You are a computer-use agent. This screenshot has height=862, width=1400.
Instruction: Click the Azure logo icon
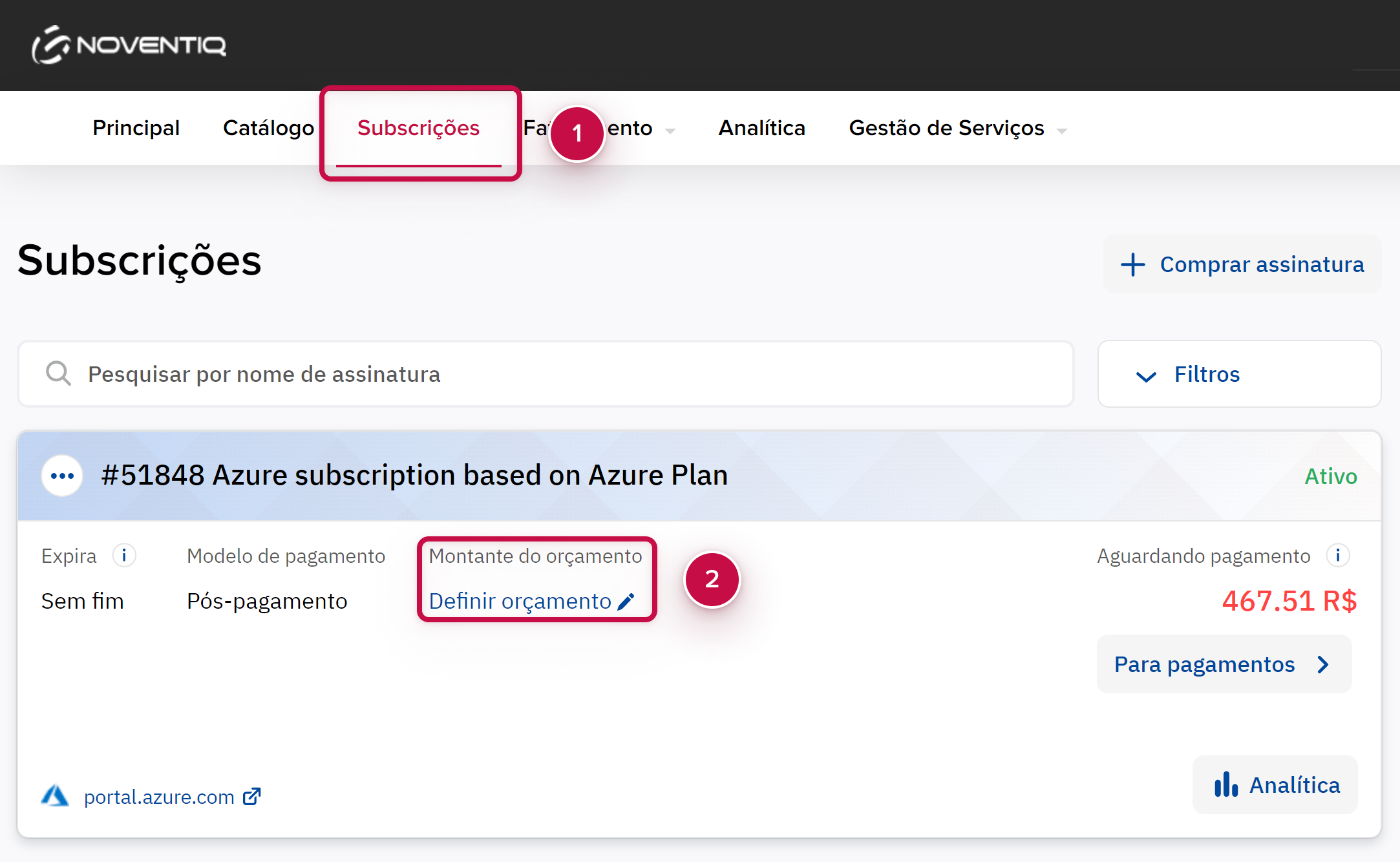click(55, 796)
